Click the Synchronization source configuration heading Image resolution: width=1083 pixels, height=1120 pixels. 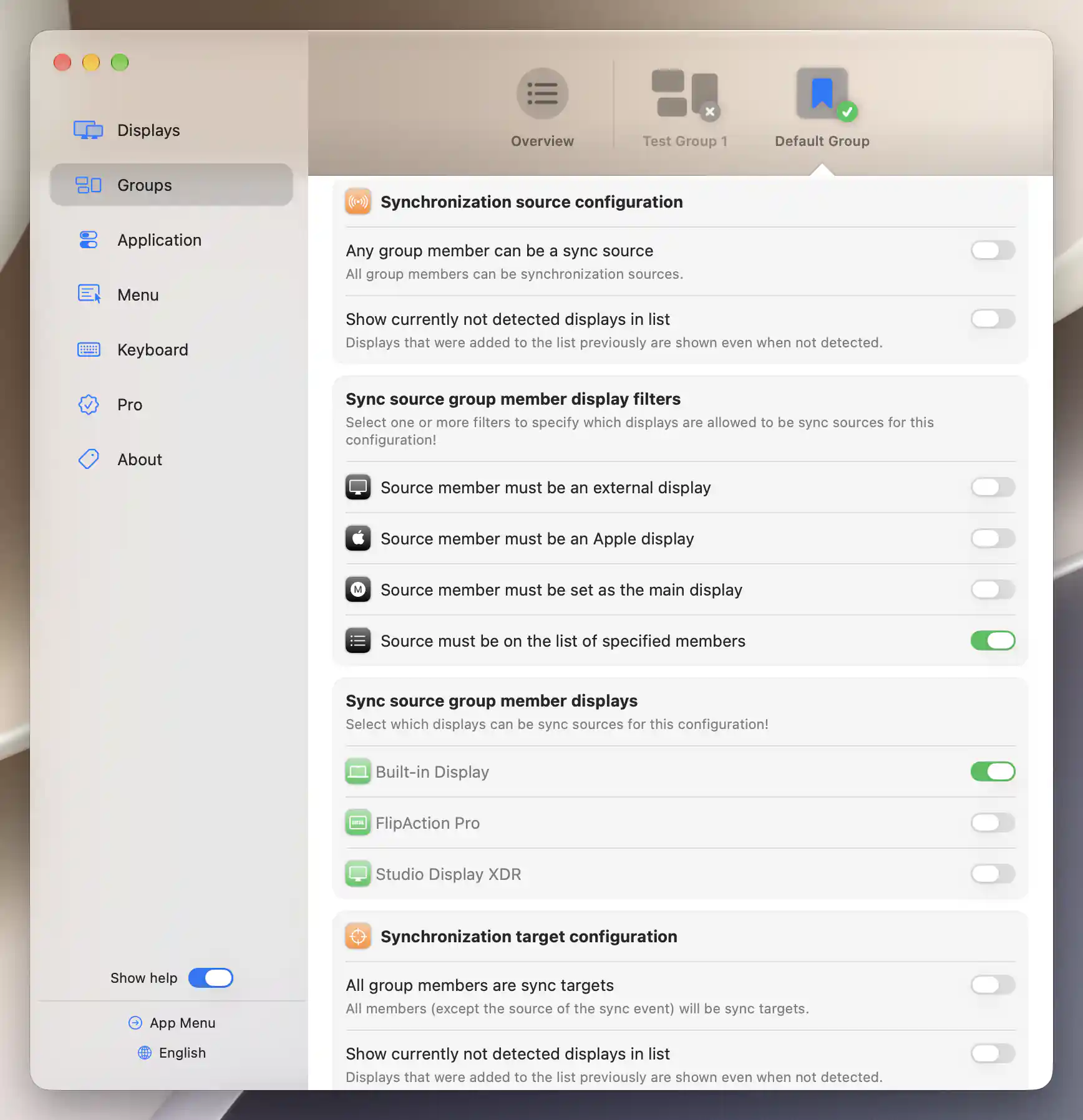pyautogui.click(x=532, y=202)
